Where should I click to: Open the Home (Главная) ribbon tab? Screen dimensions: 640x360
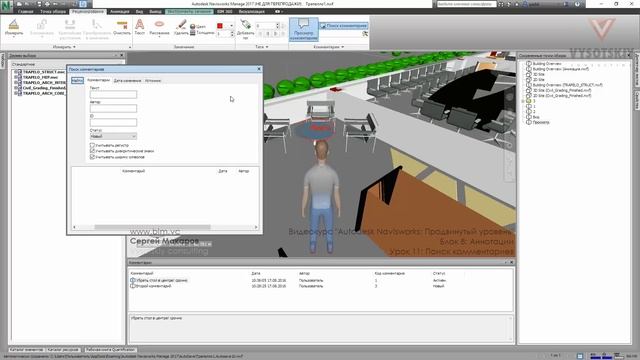[25, 11]
